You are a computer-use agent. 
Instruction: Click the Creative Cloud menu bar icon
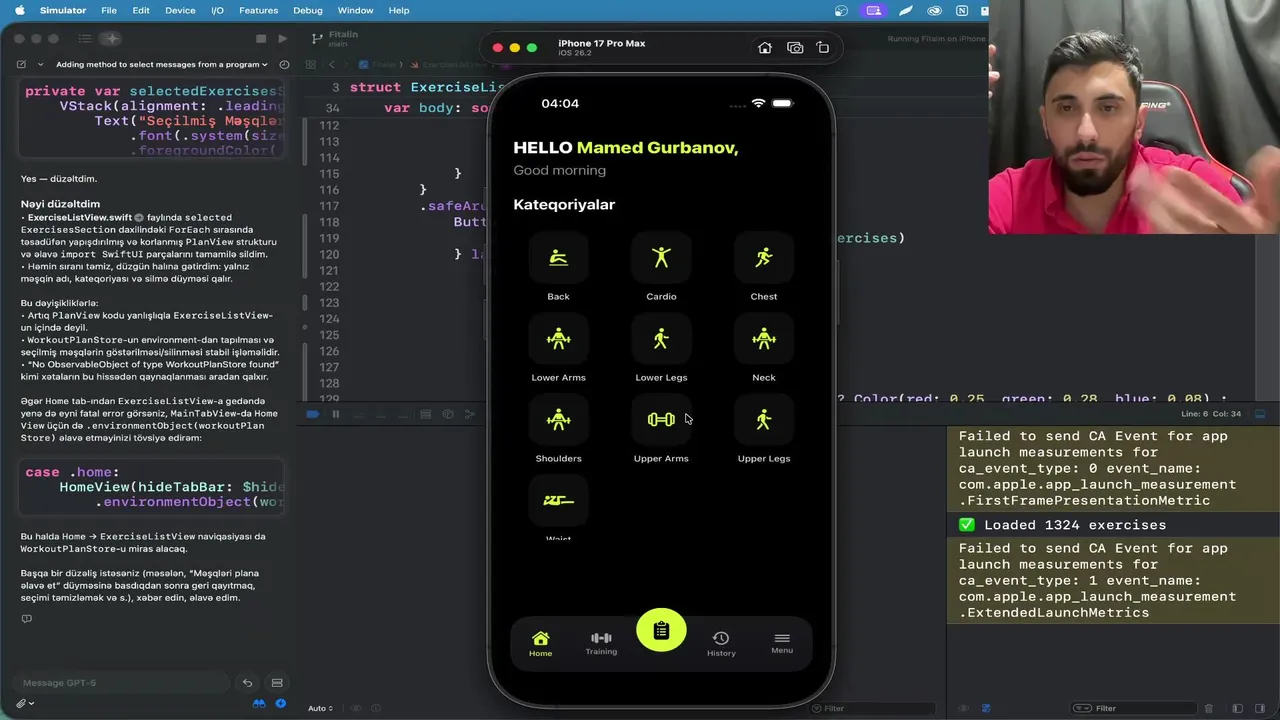934,10
